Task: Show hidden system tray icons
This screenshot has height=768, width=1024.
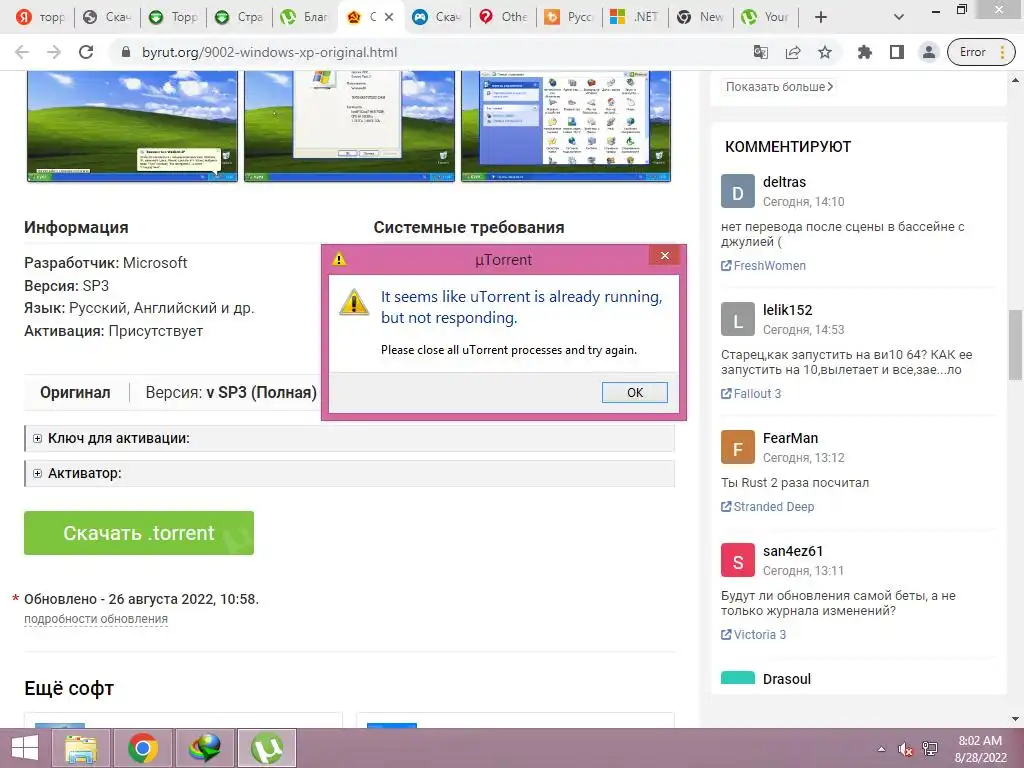Action: (882, 749)
